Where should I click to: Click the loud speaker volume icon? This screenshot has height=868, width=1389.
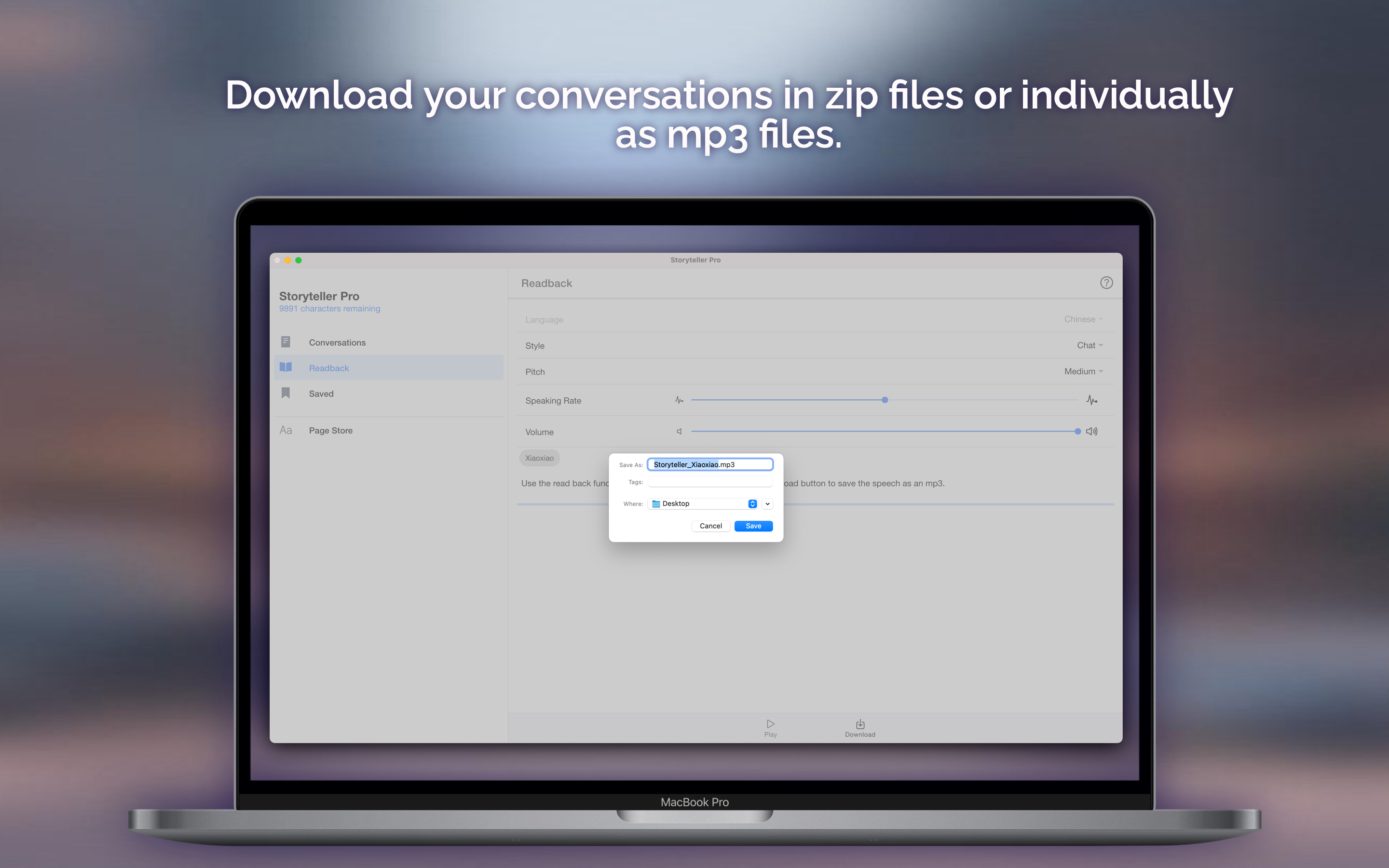tap(1092, 431)
